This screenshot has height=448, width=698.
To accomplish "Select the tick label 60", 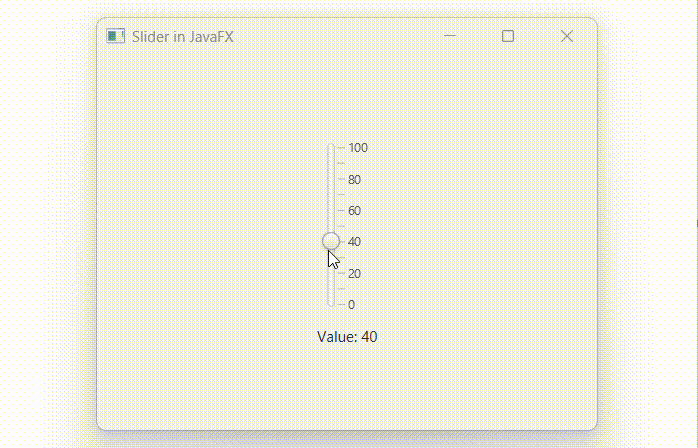I will tap(355, 211).
